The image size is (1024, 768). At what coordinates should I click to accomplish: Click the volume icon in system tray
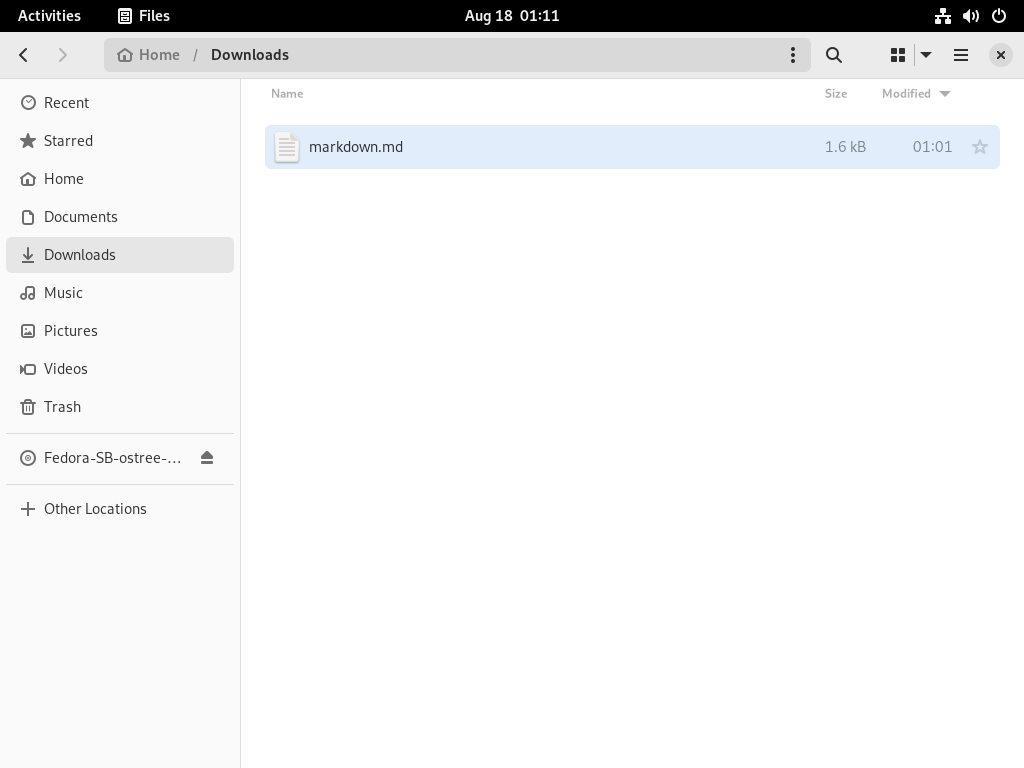(x=970, y=16)
